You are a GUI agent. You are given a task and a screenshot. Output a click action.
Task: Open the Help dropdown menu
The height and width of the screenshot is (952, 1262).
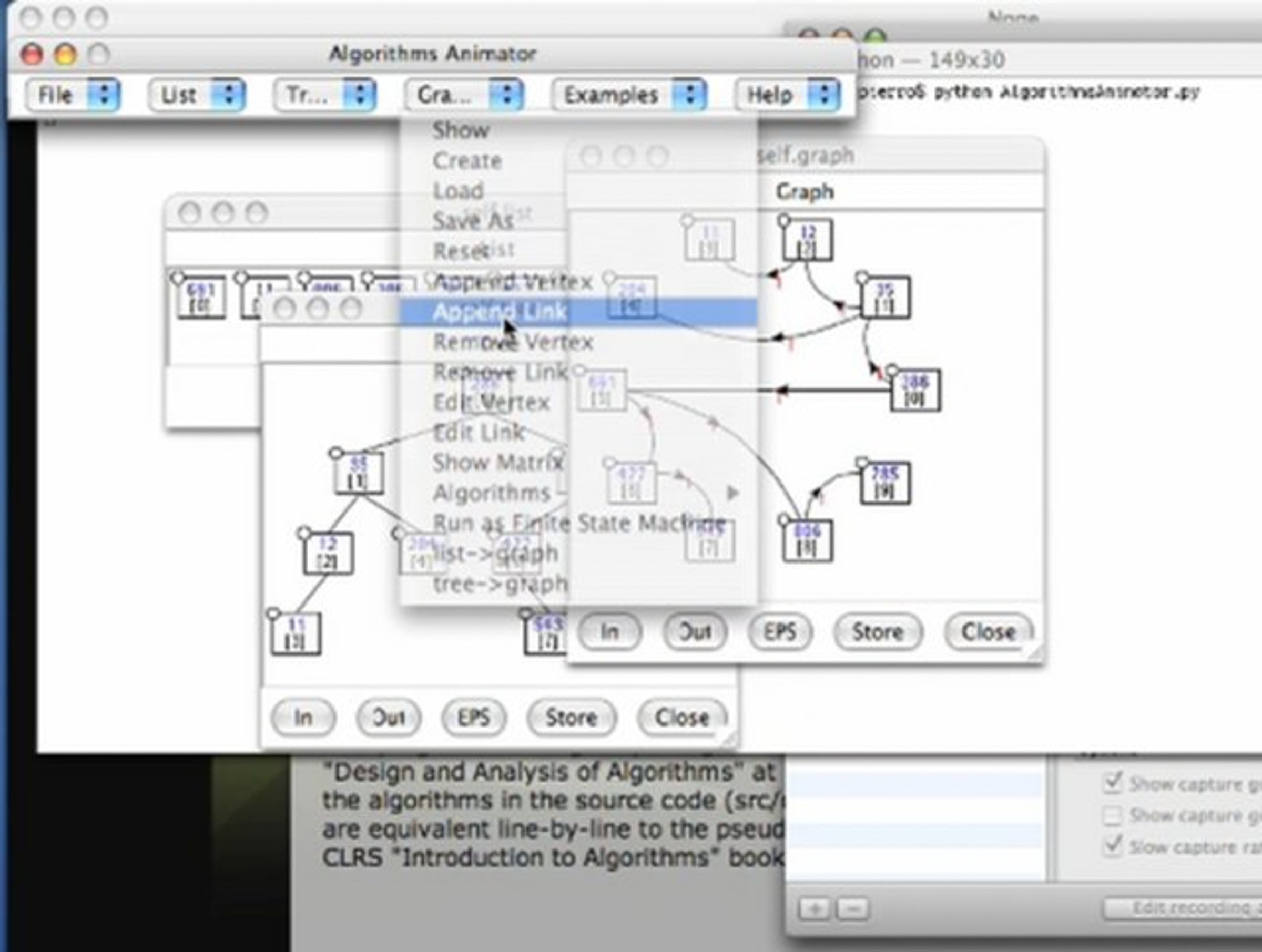point(788,95)
